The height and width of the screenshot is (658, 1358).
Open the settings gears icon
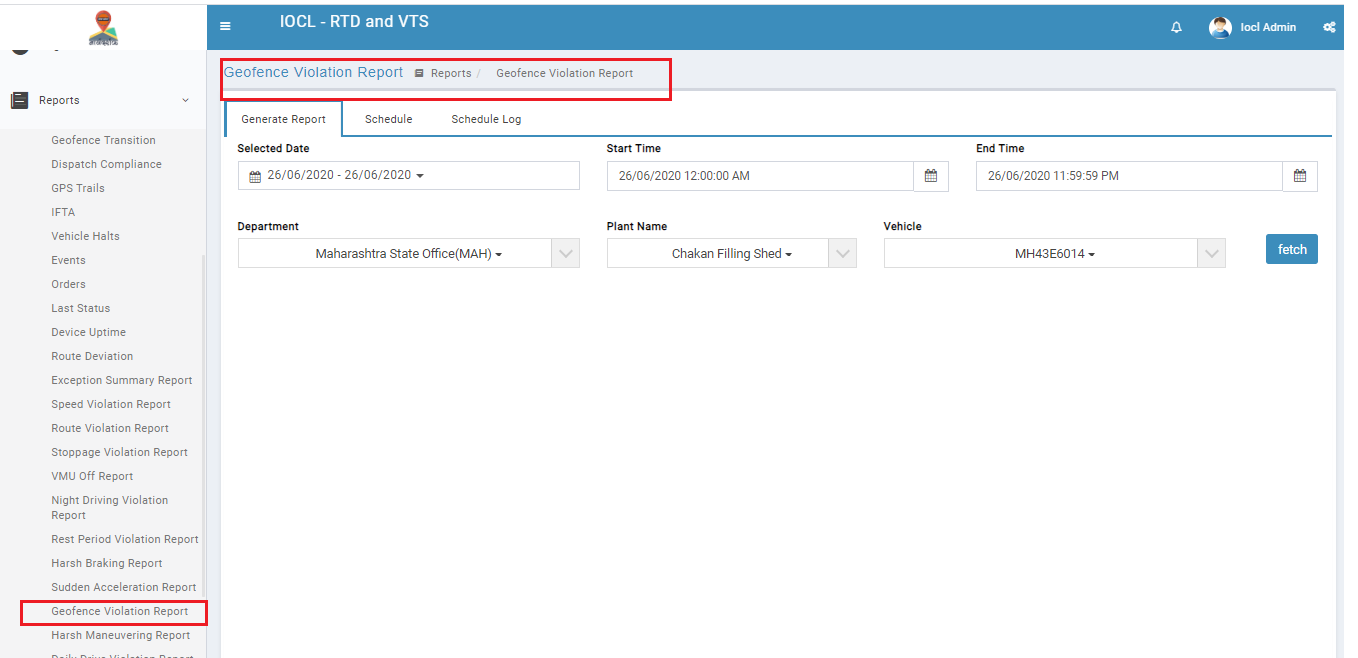pyautogui.click(x=1329, y=27)
